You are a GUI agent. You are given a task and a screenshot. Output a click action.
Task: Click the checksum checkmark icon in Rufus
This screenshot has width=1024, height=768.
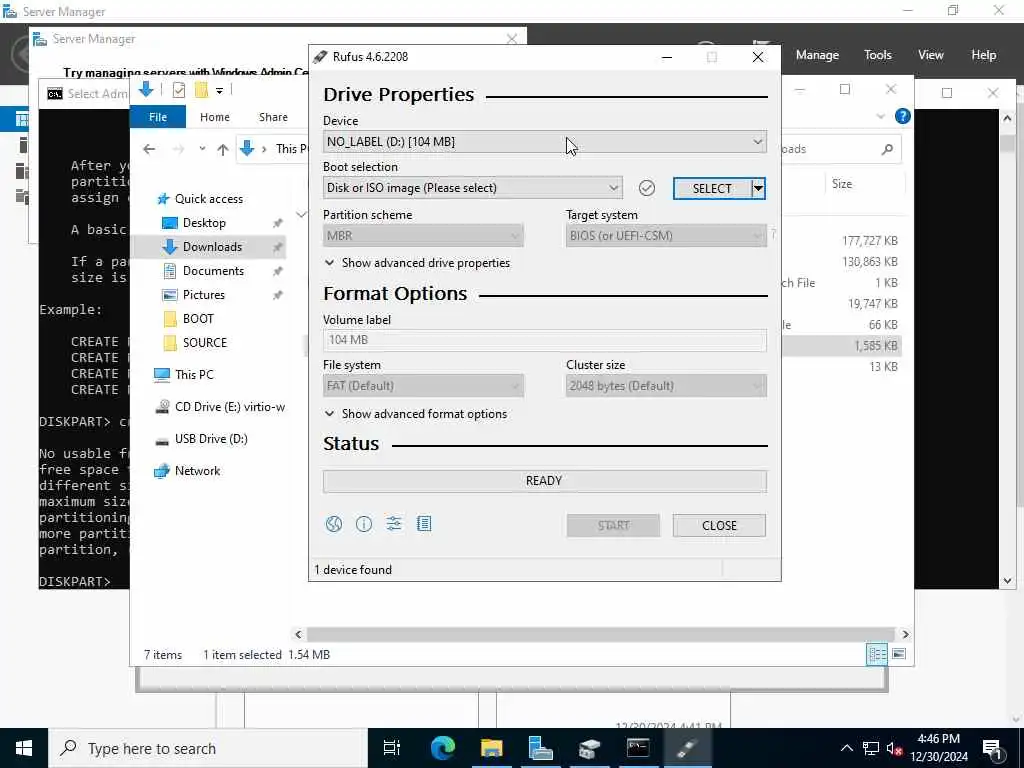tap(647, 188)
